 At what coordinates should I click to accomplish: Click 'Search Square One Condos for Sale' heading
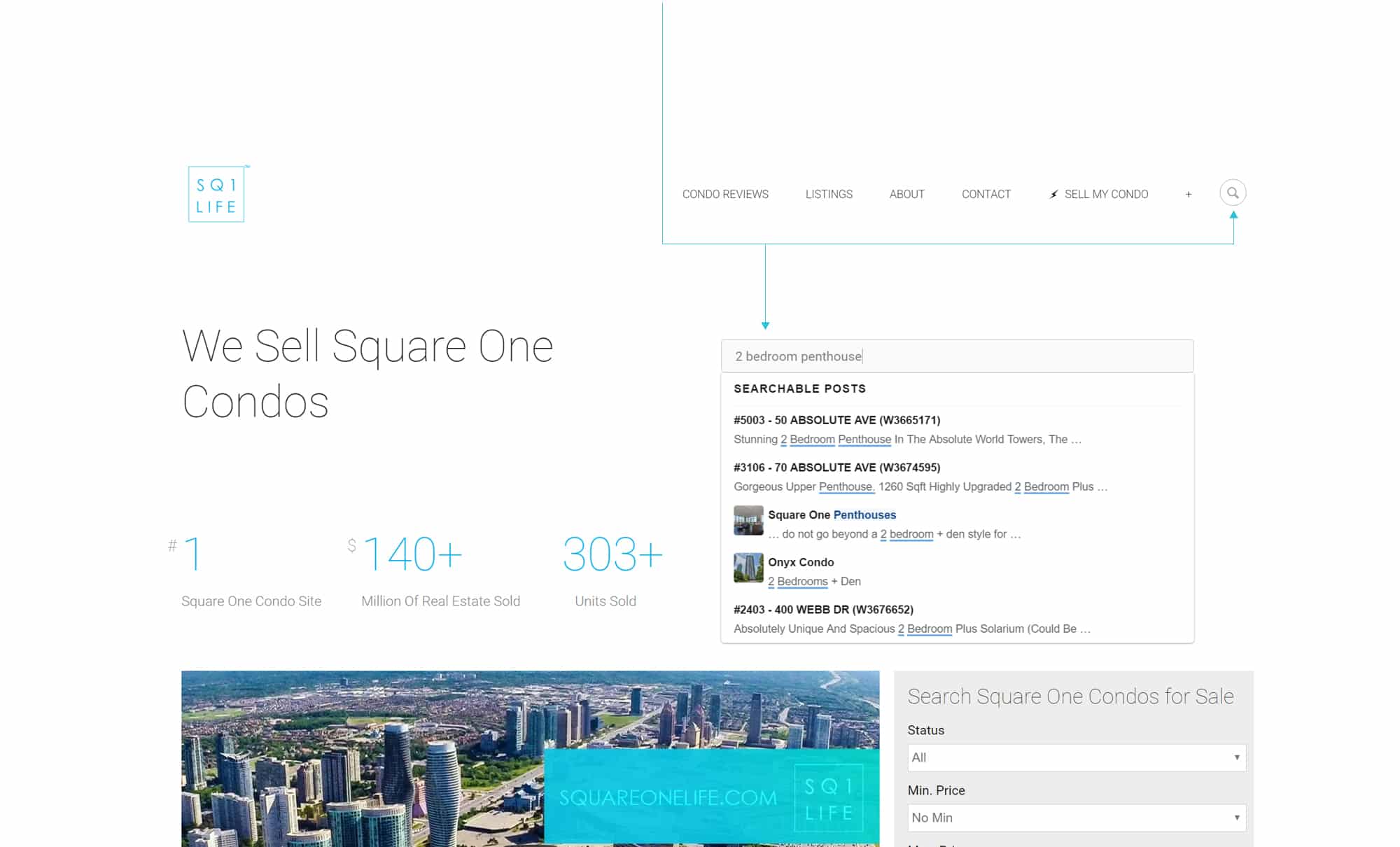point(1070,696)
